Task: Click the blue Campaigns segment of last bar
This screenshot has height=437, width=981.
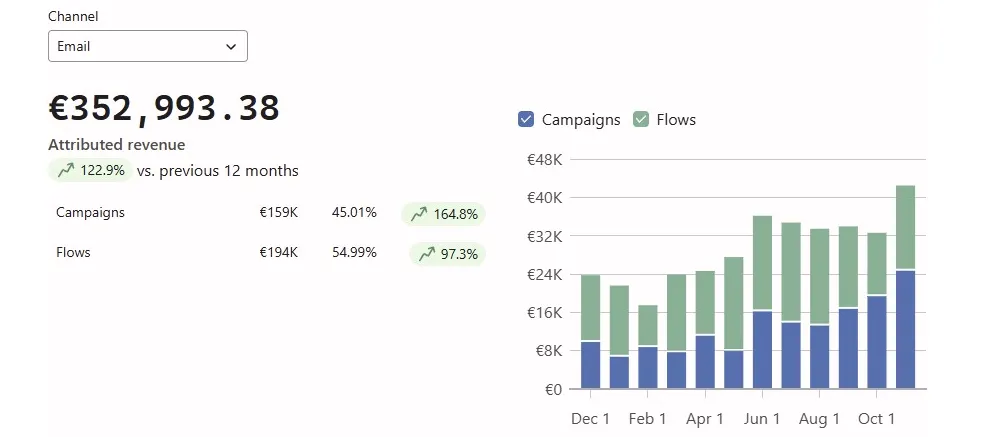Action: pyautogui.click(x=905, y=329)
